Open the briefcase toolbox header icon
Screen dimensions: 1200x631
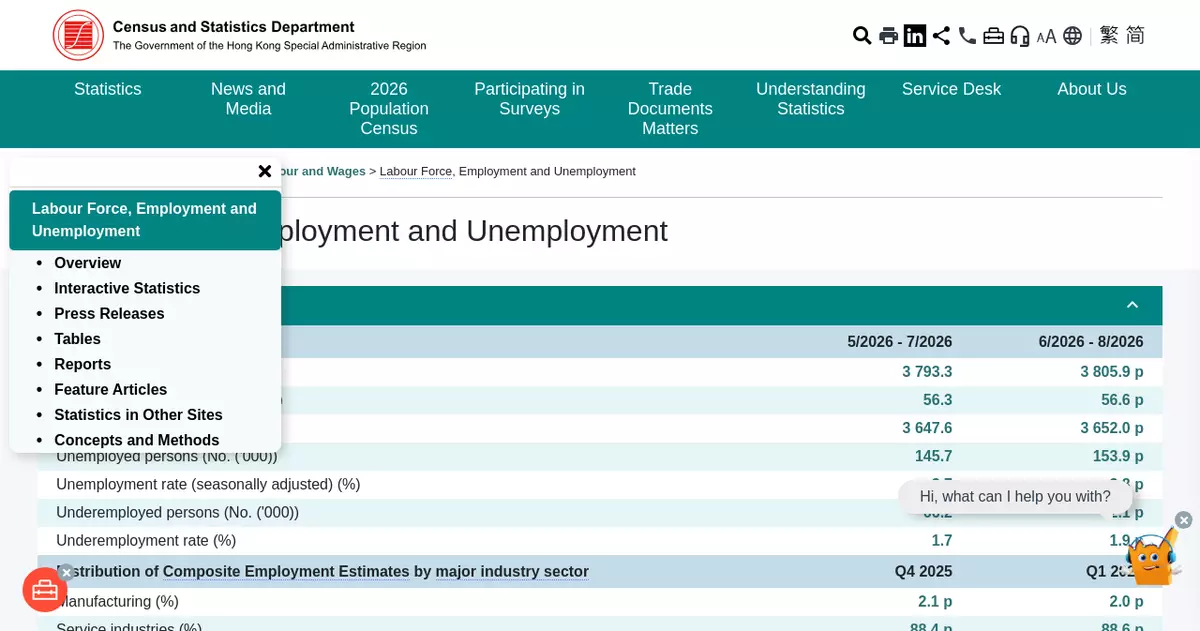tap(993, 36)
